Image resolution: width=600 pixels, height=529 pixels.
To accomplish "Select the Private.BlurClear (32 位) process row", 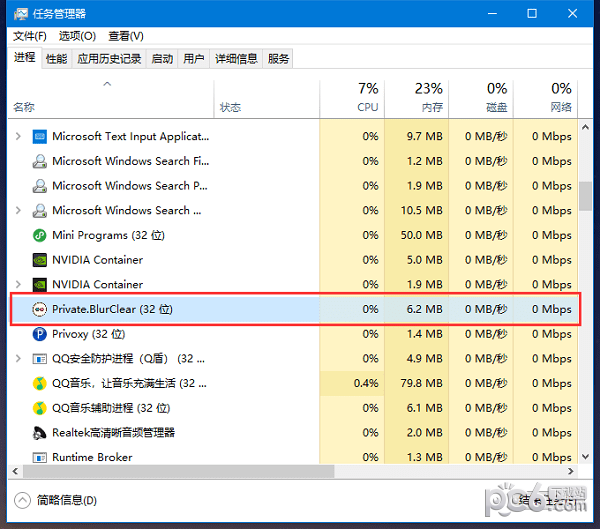I will click(x=295, y=309).
